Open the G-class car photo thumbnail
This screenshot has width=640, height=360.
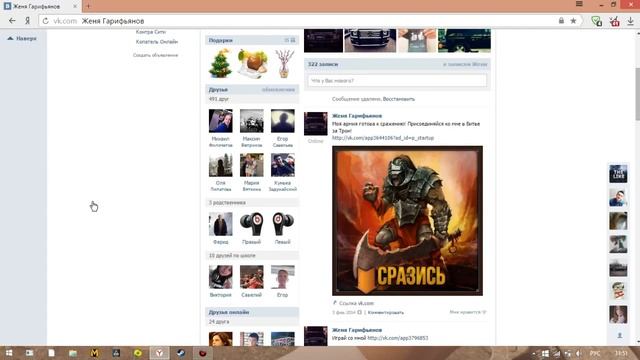coord(370,40)
